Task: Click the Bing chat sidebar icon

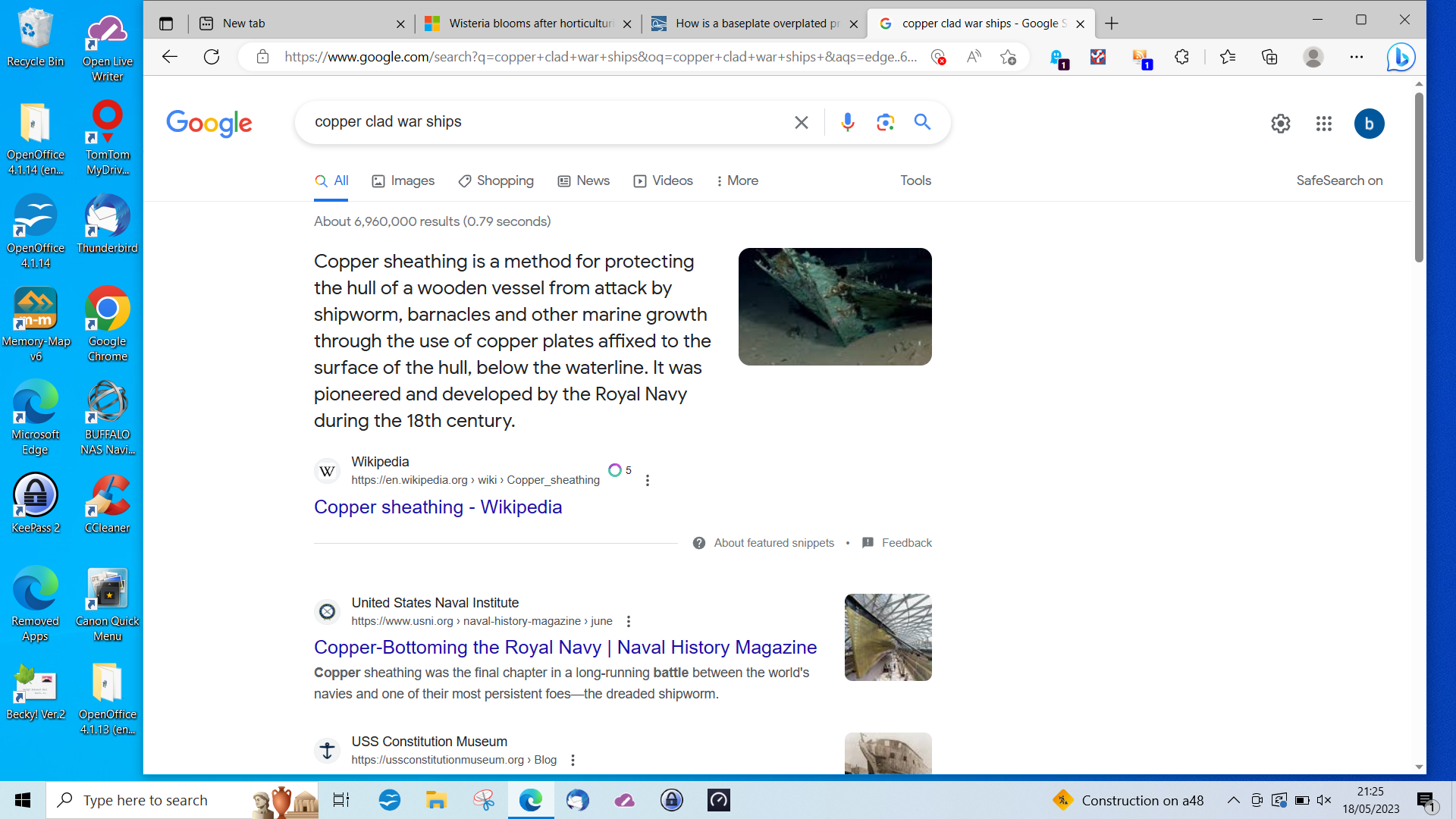Action: (1401, 57)
